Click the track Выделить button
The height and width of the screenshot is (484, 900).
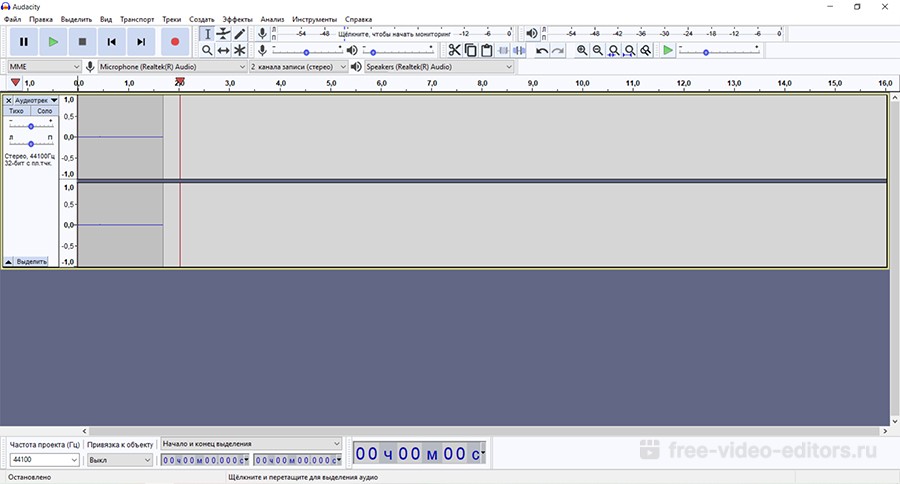pos(31,262)
